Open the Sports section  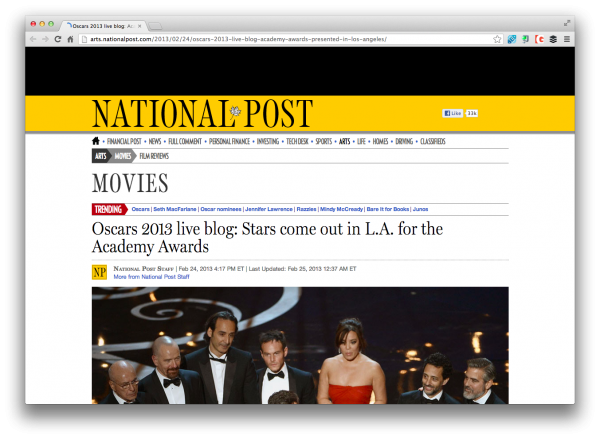324,141
